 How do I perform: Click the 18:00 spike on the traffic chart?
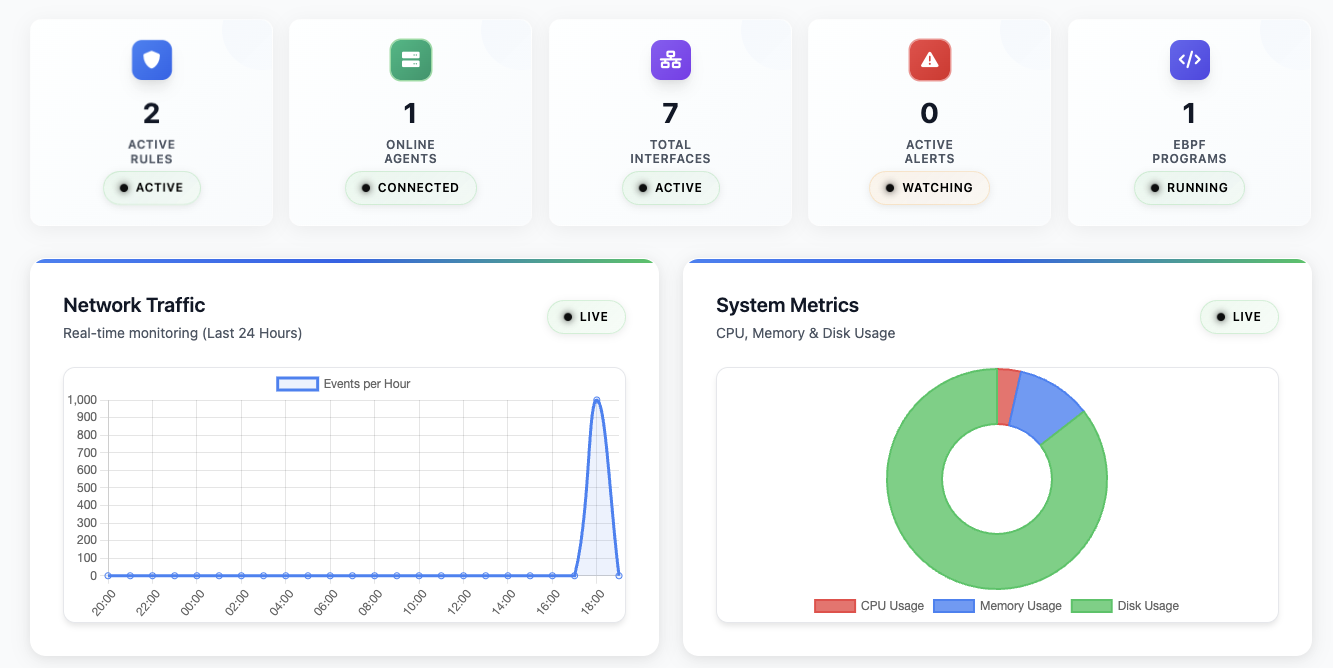coord(598,399)
